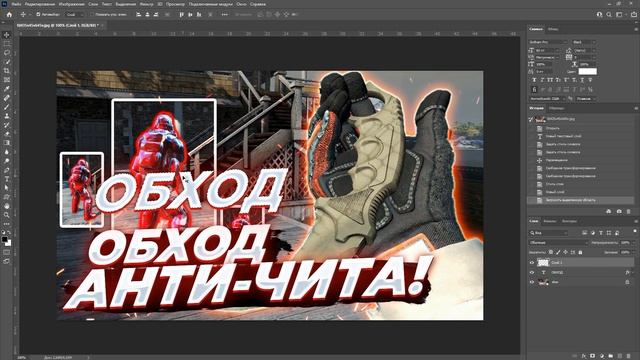Select the Move tool in the left toolbar
This screenshot has width=640, height=360.
click(7, 35)
